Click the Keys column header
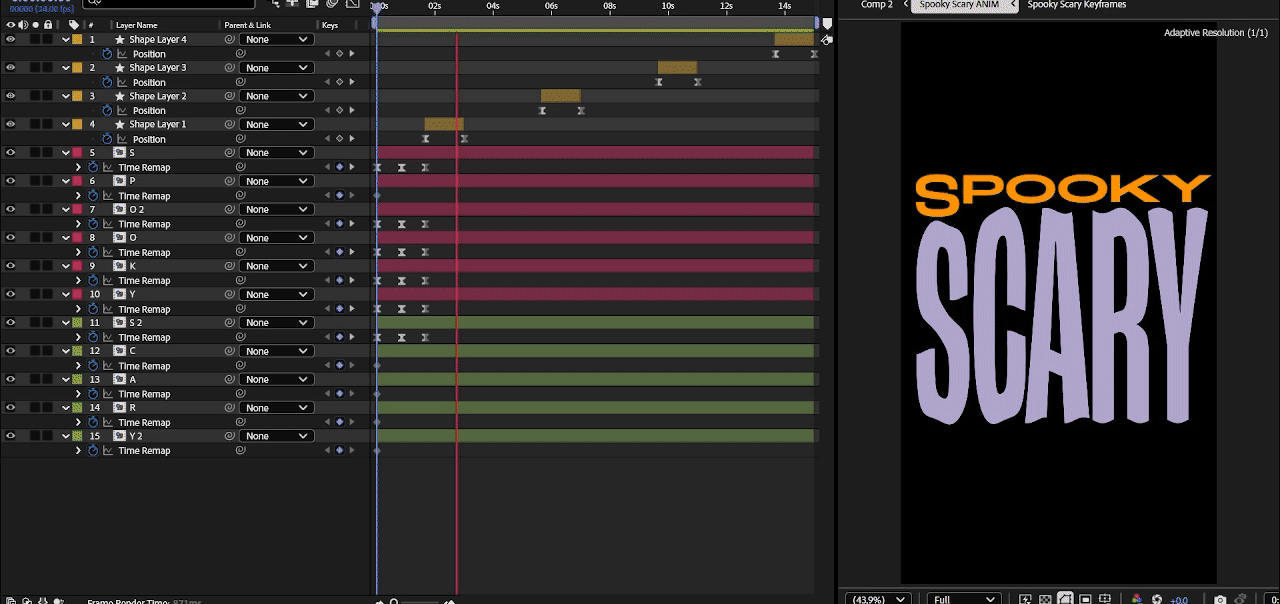Viewport: 1280px width, 604px height. coord(330,25)
